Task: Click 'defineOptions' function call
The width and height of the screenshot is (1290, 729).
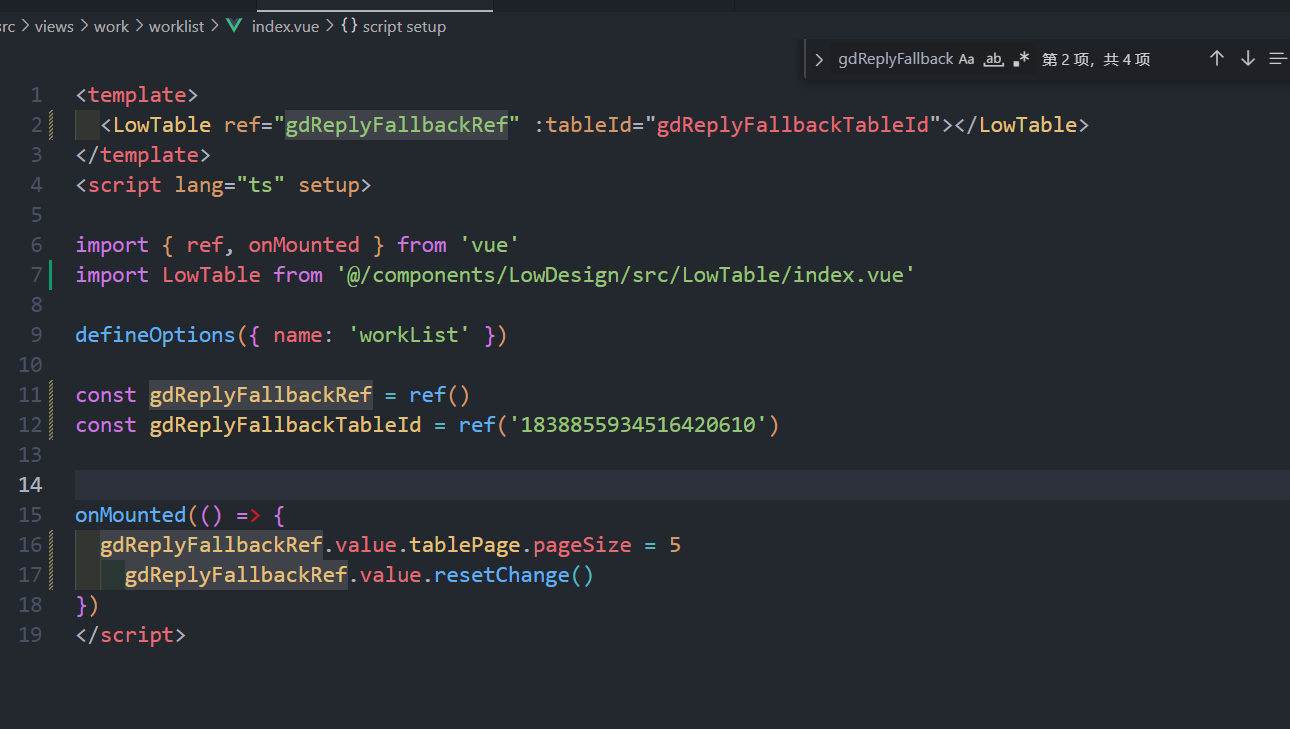Action: [x=155, y=335]
